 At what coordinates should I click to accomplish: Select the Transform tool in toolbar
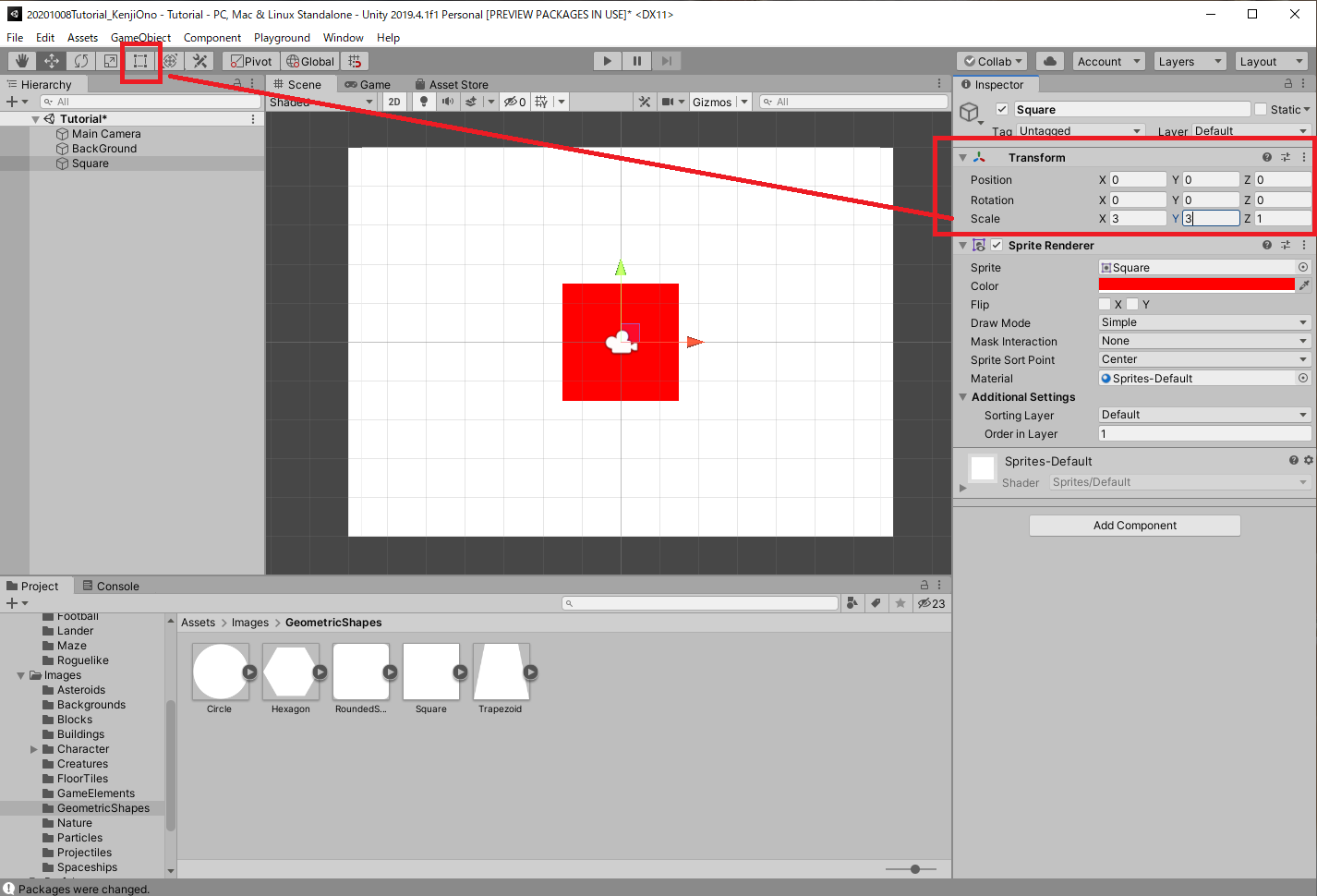[x=170, y=61]
